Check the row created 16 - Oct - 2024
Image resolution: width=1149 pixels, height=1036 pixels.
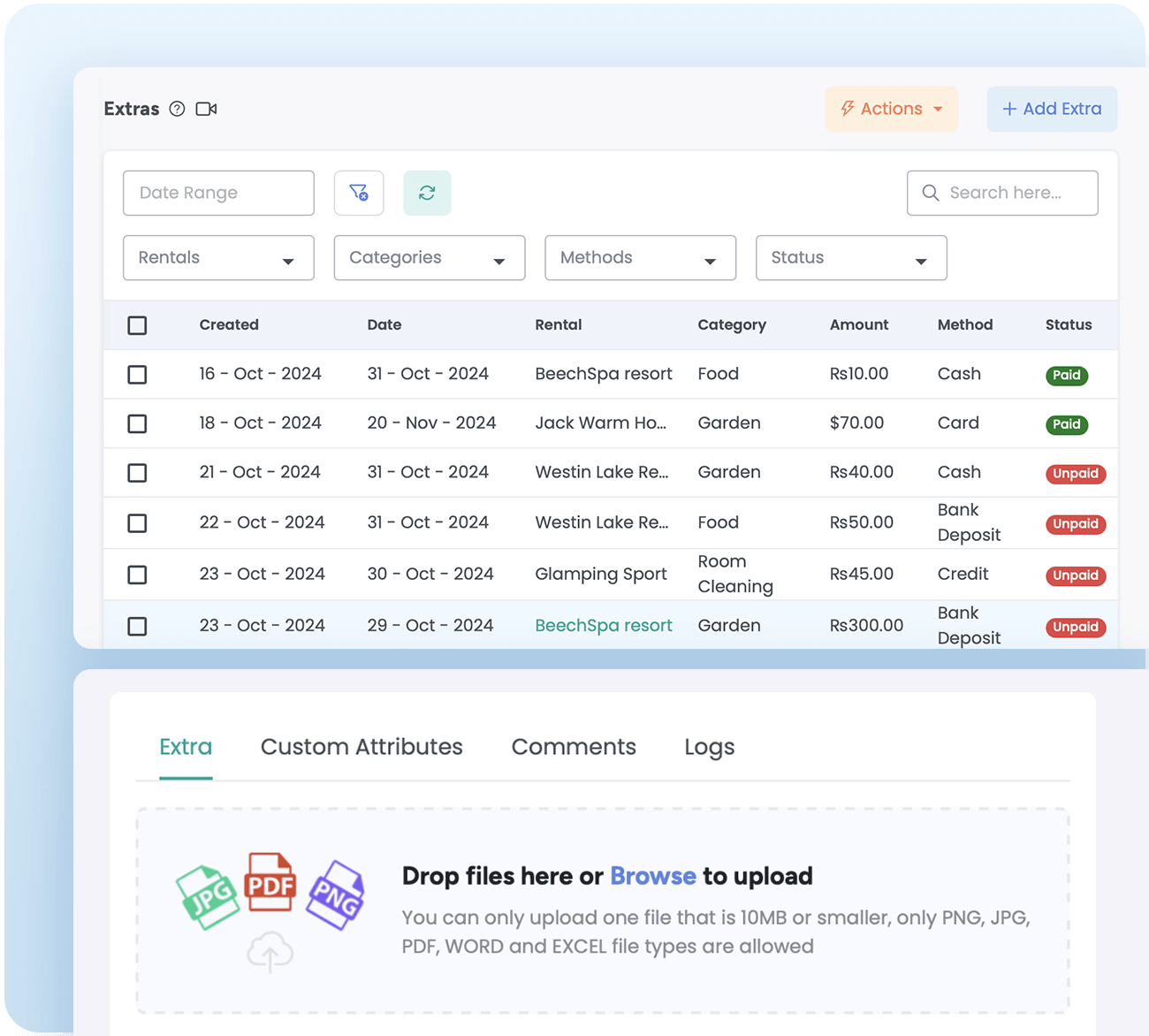coord(137,375)
